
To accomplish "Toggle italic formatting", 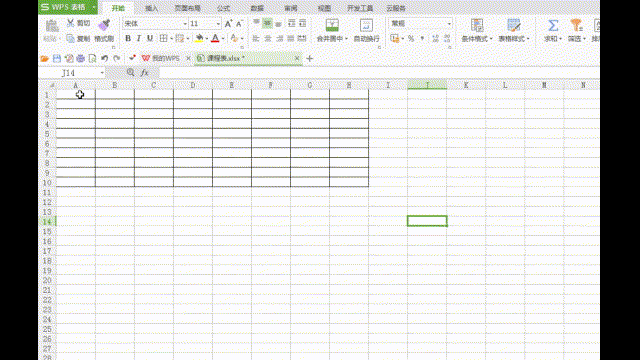I will 139,38.
